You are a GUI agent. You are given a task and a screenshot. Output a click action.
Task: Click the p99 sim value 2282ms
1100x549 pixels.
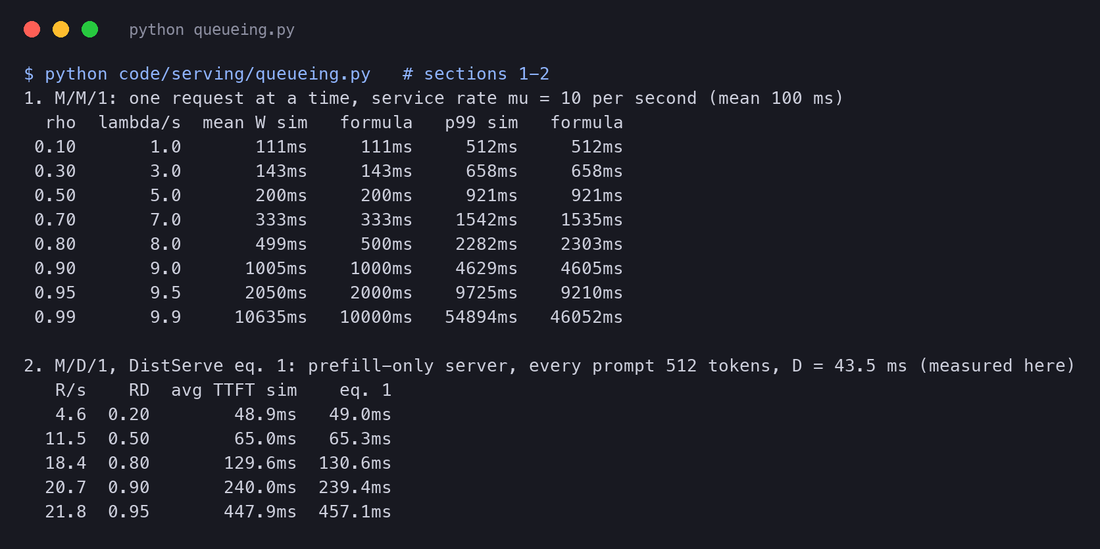[486, 244]
